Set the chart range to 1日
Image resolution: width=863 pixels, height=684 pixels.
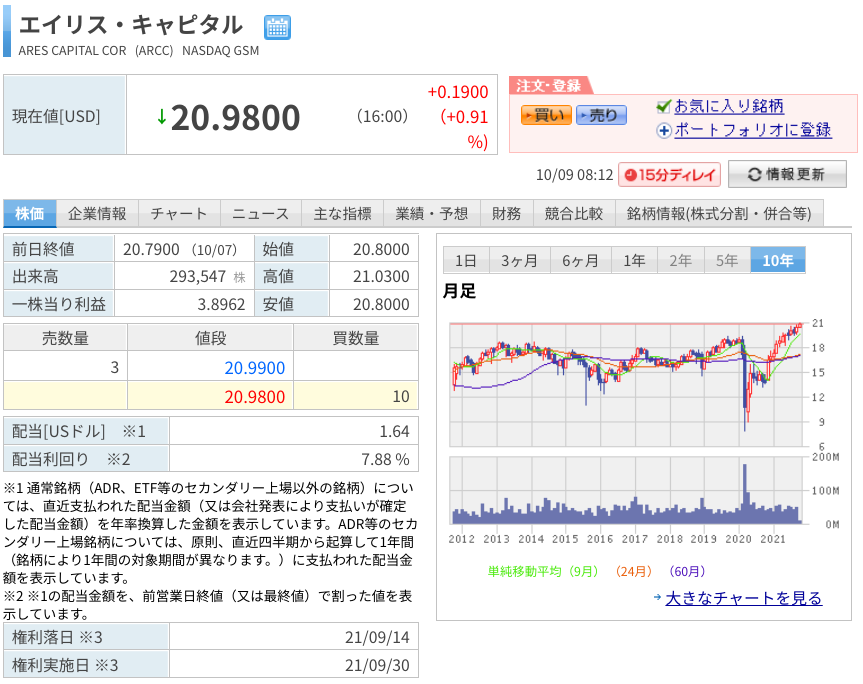pyautogui.click(x=466, y=260)
